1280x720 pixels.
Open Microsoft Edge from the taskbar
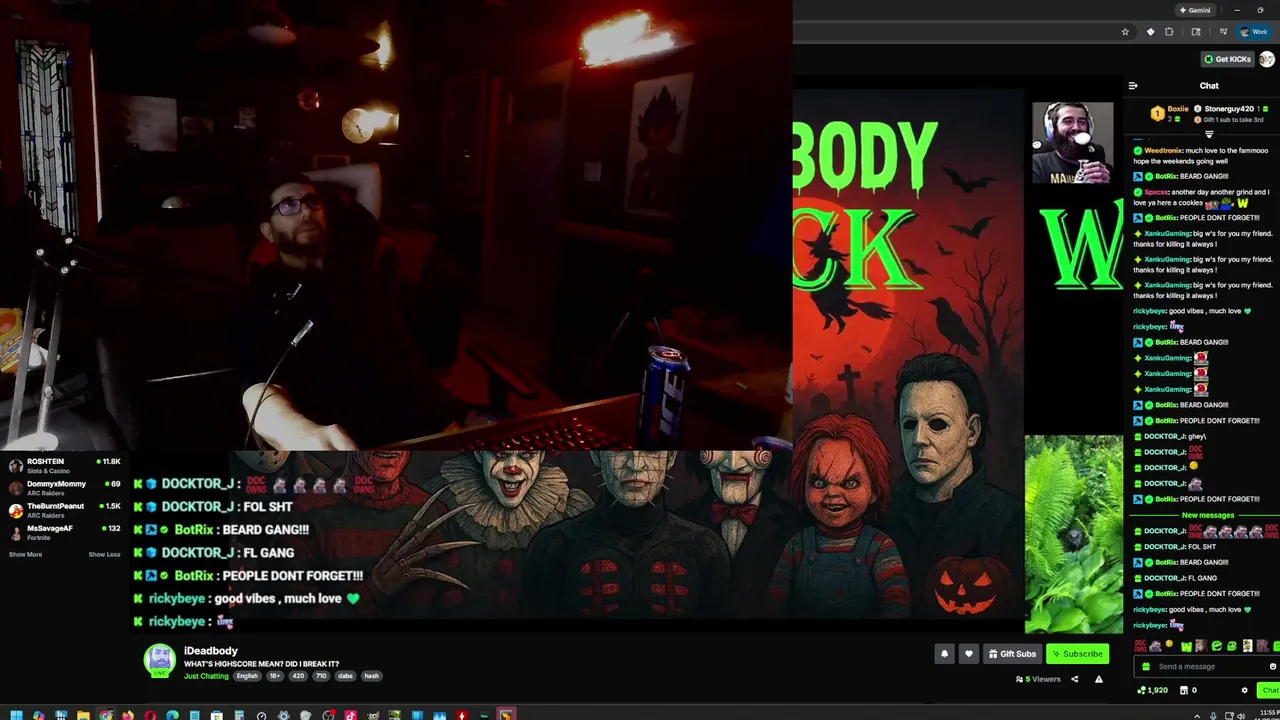point(172,715)
